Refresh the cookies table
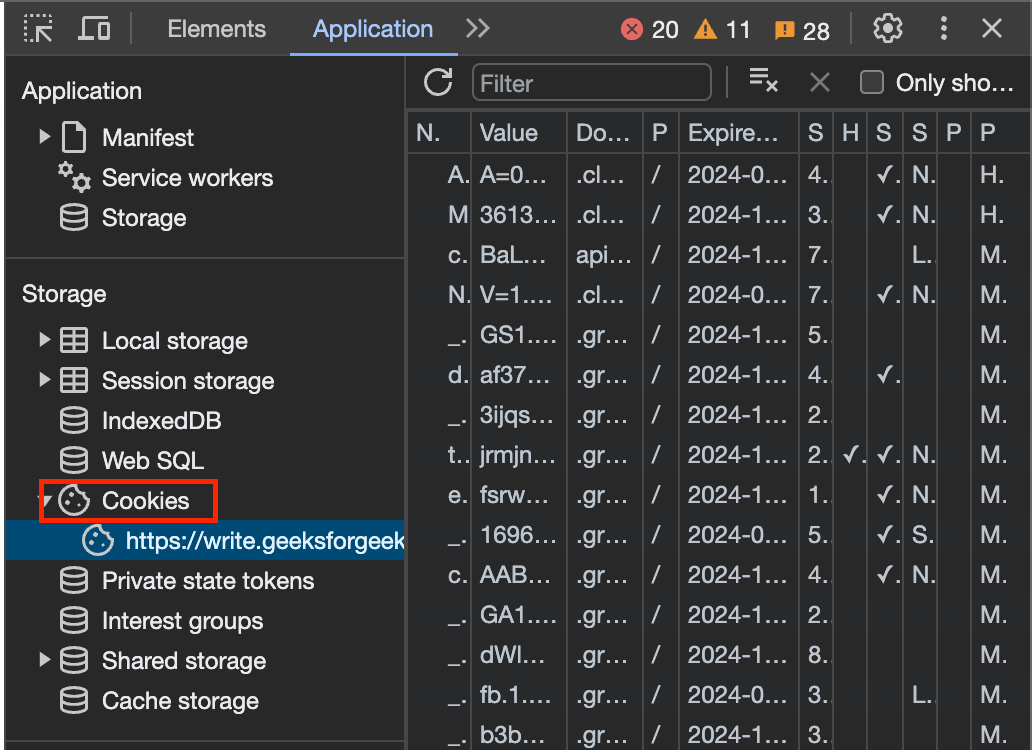 tap(438, 83)
